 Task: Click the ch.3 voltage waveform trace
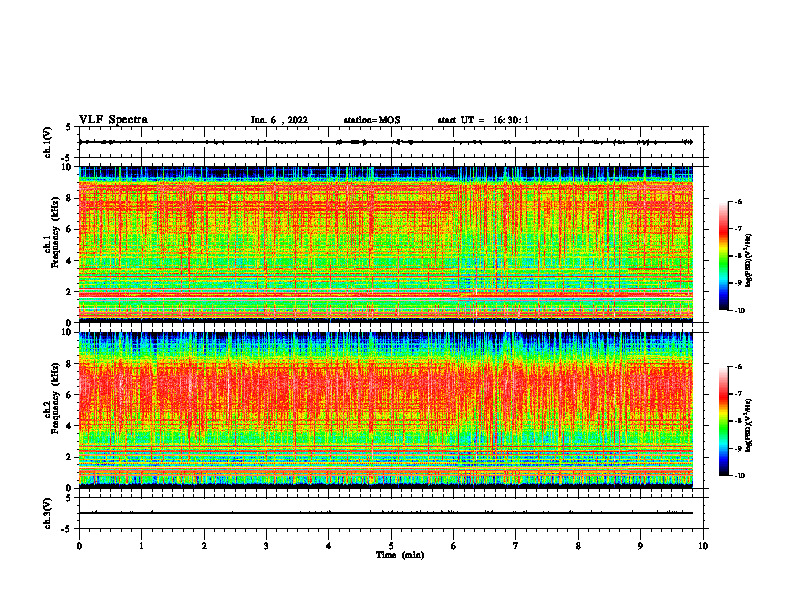click(x=386, y=513)
